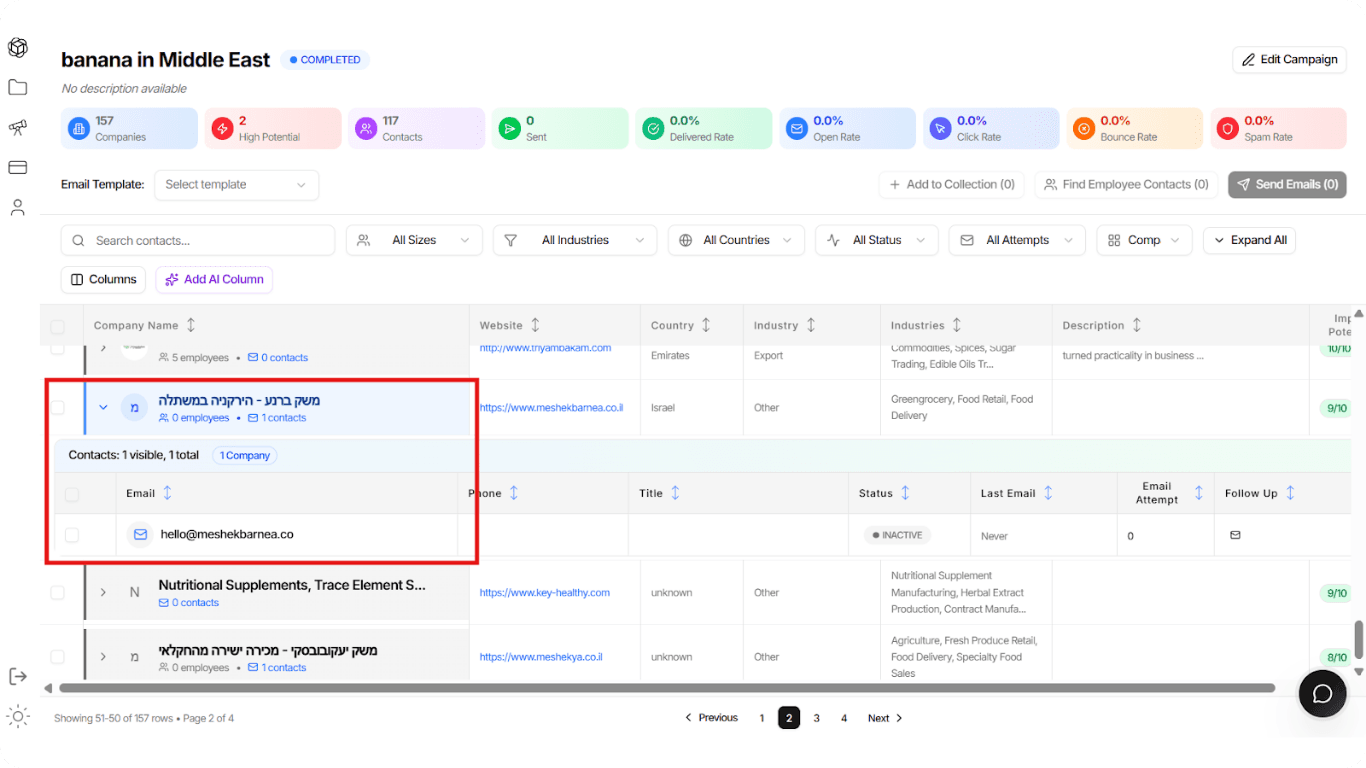Go to page 3 in pagination
The height and width of the screenshot is (768, 1366).
(816, 718)
